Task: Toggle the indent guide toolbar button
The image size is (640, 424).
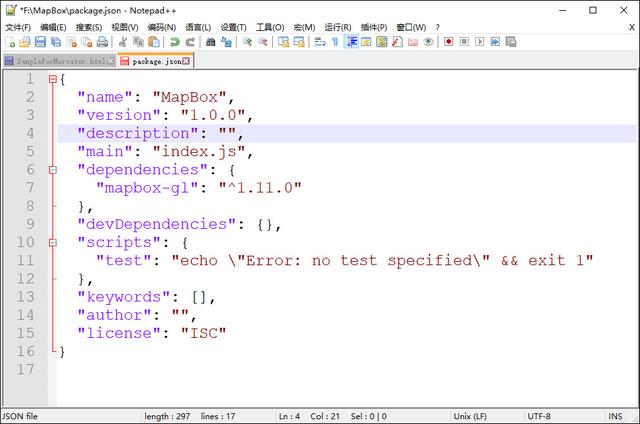Action: (x=351, y=42)
